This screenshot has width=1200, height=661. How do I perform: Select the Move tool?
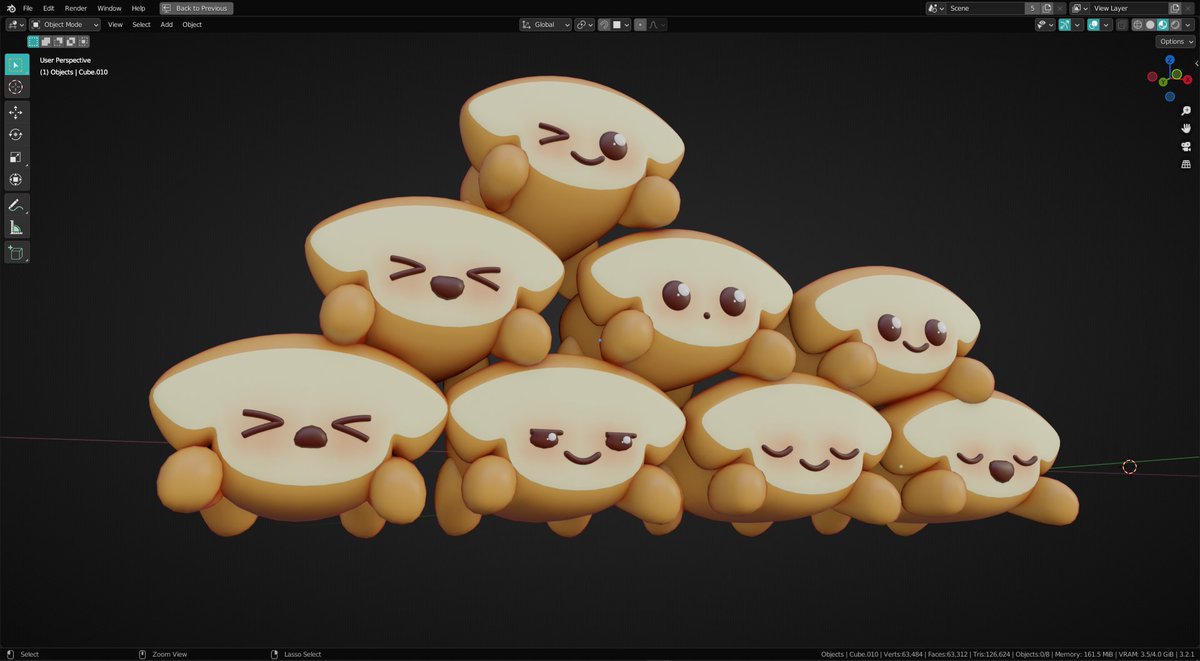pyautogui.click(x=16, y=112)
